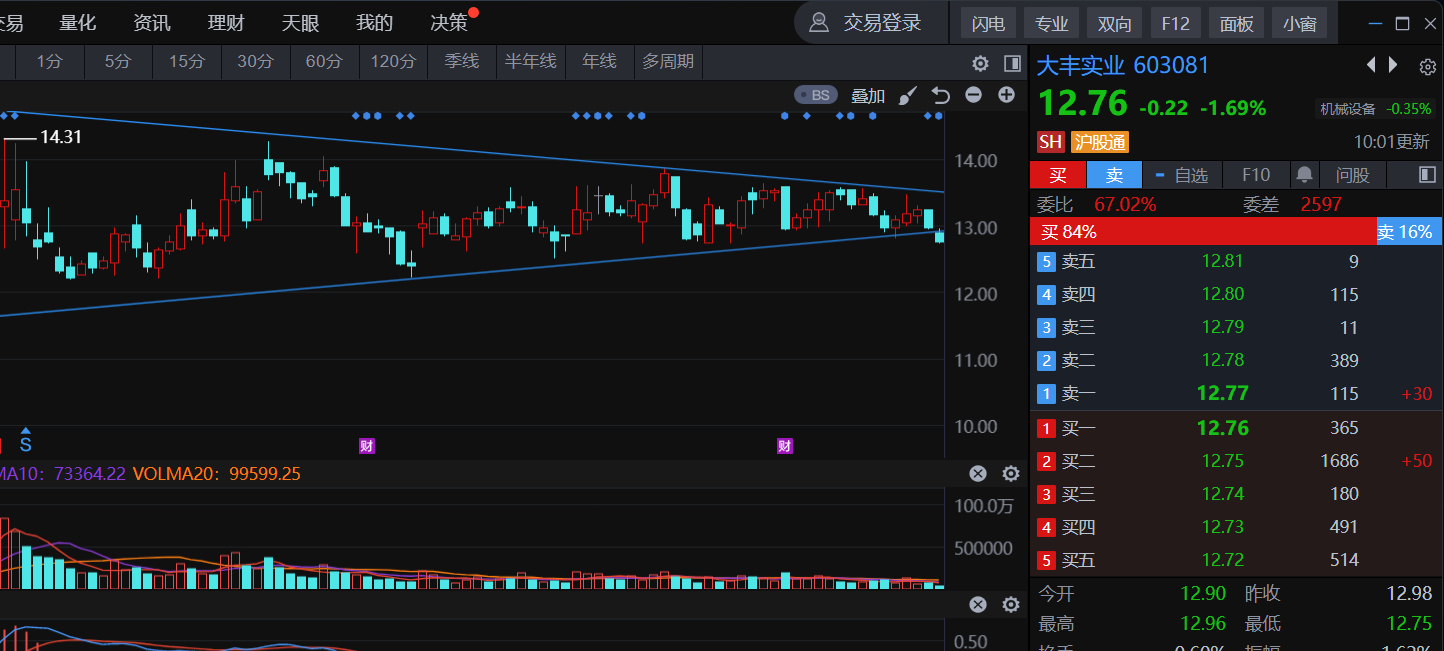Viewport: 1444px width, 651px height.
Task: Select the brush drawing tool above the chart
Action: click(x=907, y=96)
